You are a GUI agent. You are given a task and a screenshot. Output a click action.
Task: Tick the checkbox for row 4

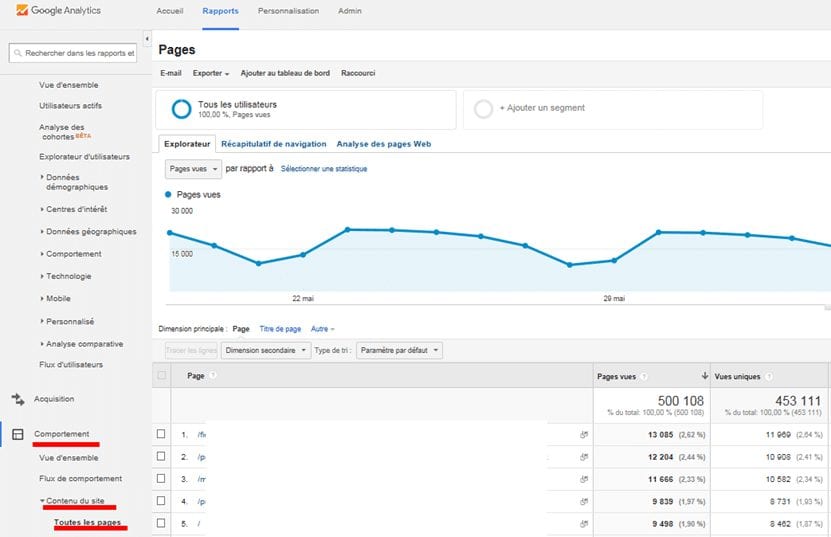click(161, 501)
